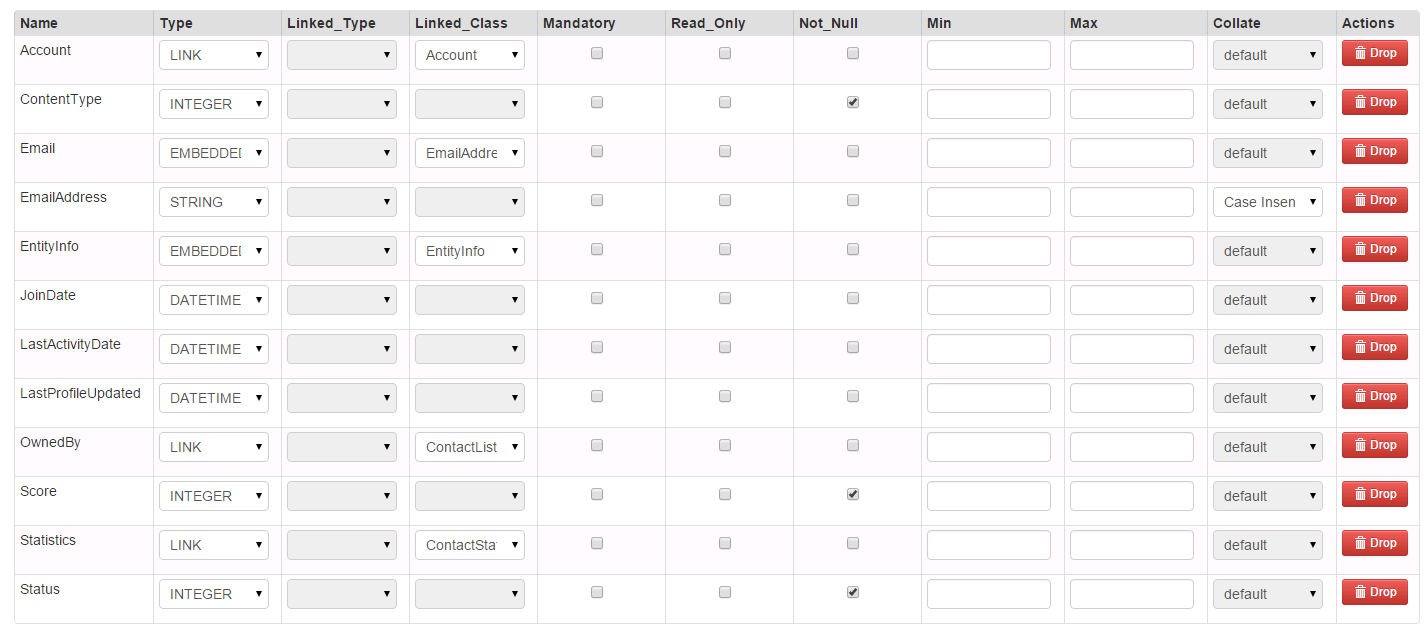Toggle Mandatory checkbox for Account
Viewport: 1425px width, 631px height.
[597, 53]
